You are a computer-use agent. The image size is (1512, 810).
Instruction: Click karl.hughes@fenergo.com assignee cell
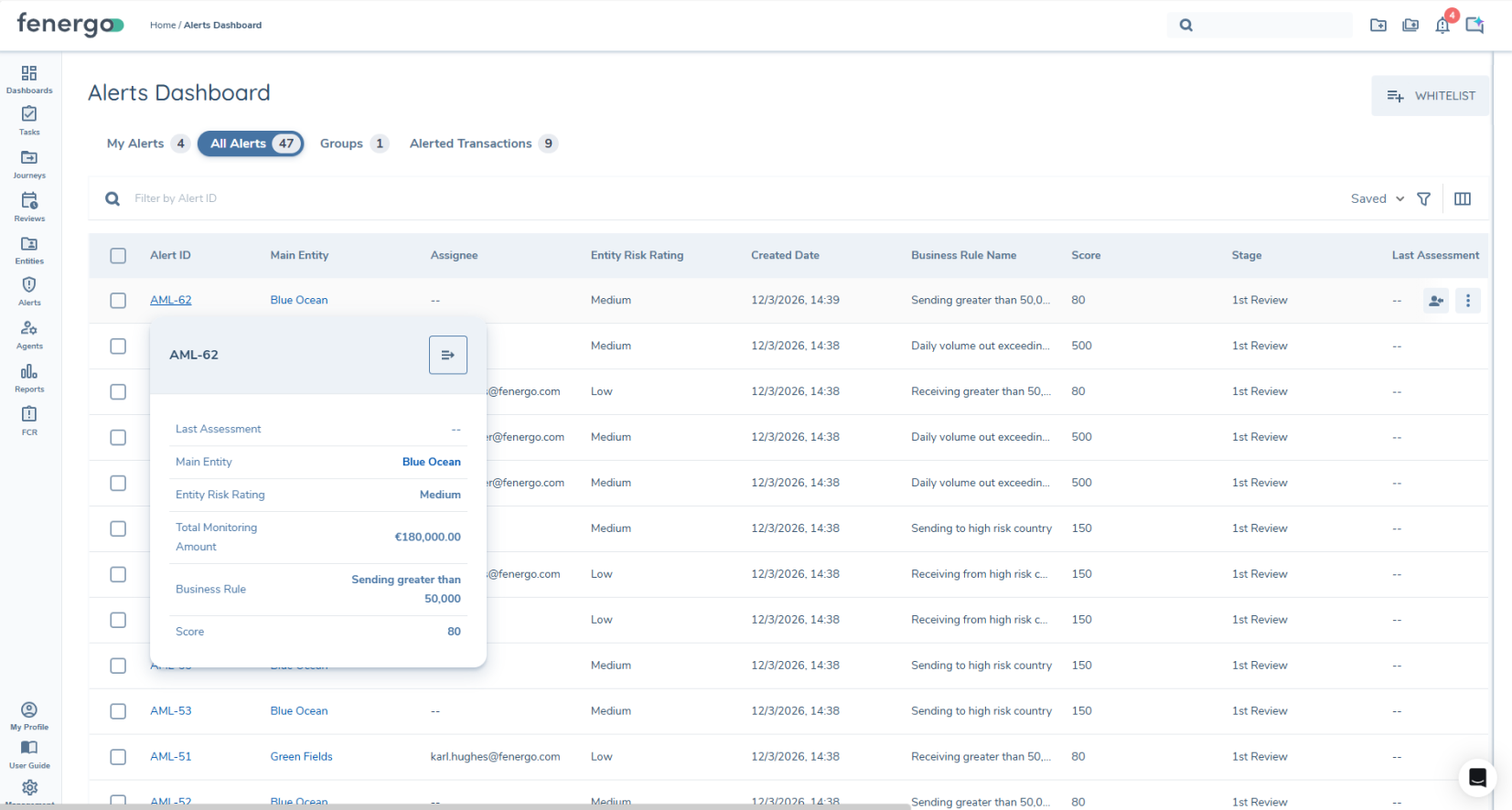495,756
